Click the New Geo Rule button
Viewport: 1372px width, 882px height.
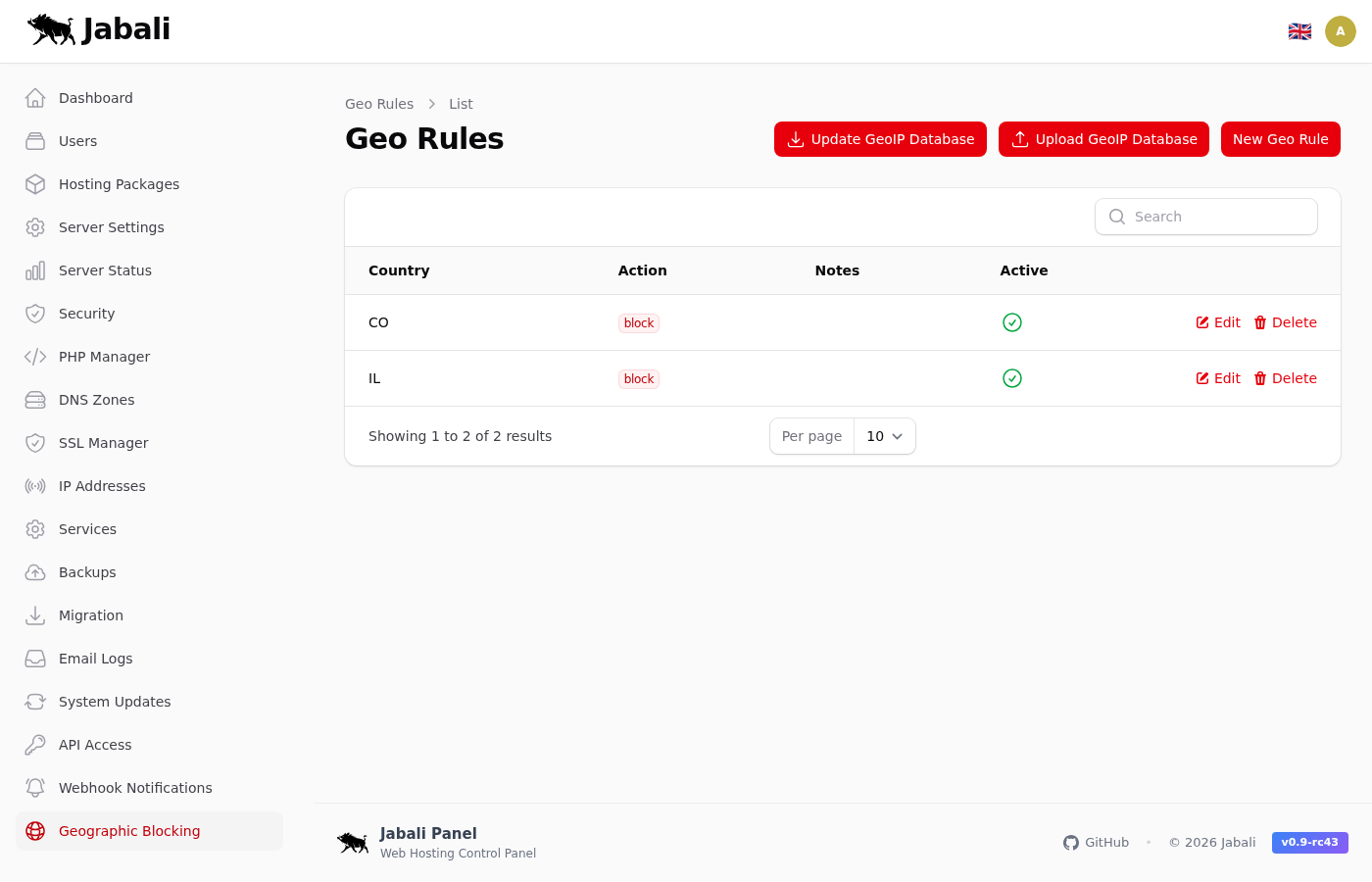(x=1280, y=139)
